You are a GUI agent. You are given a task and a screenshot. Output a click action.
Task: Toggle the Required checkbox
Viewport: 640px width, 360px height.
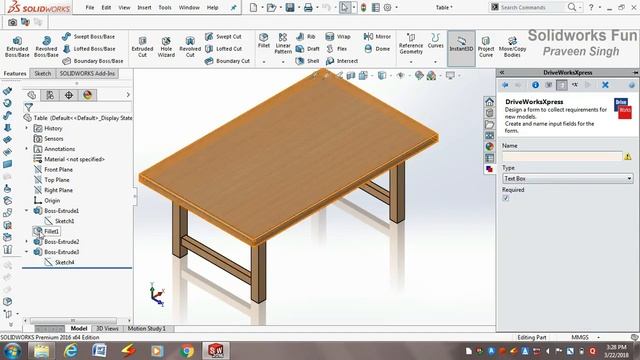point(506,198)
